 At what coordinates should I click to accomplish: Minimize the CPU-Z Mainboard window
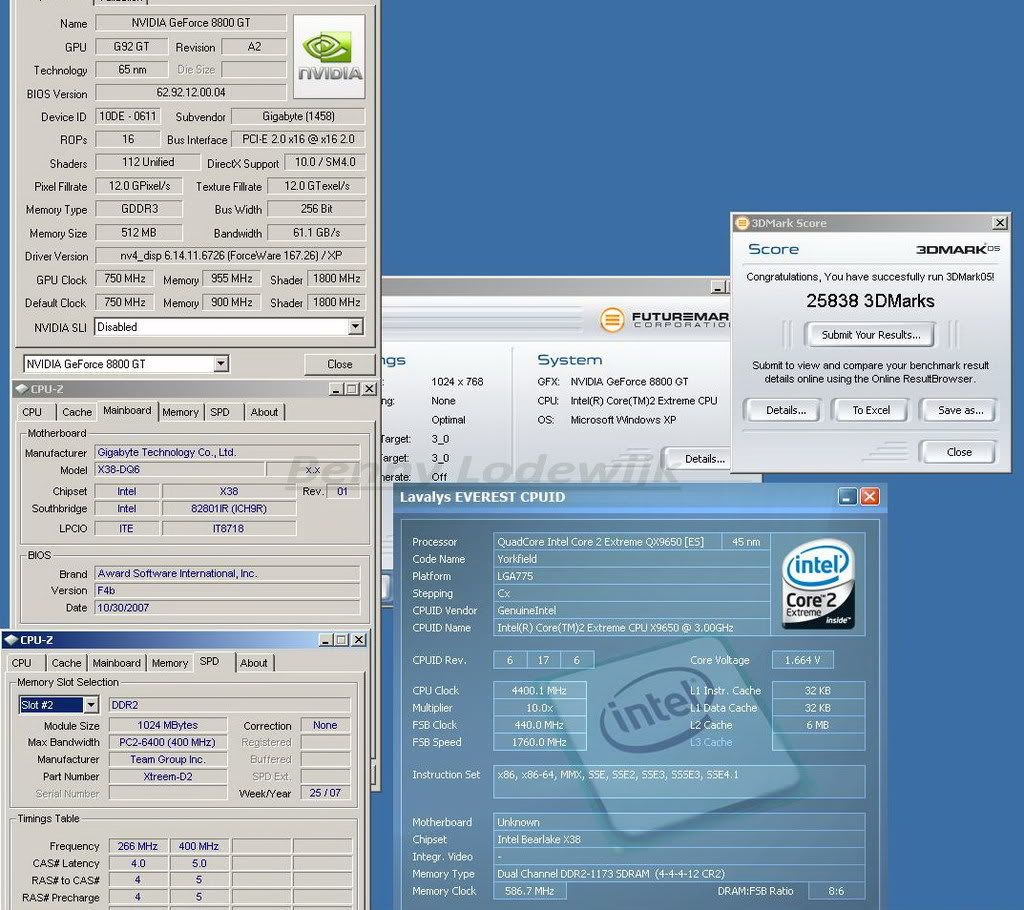click(x=336, y=389)
